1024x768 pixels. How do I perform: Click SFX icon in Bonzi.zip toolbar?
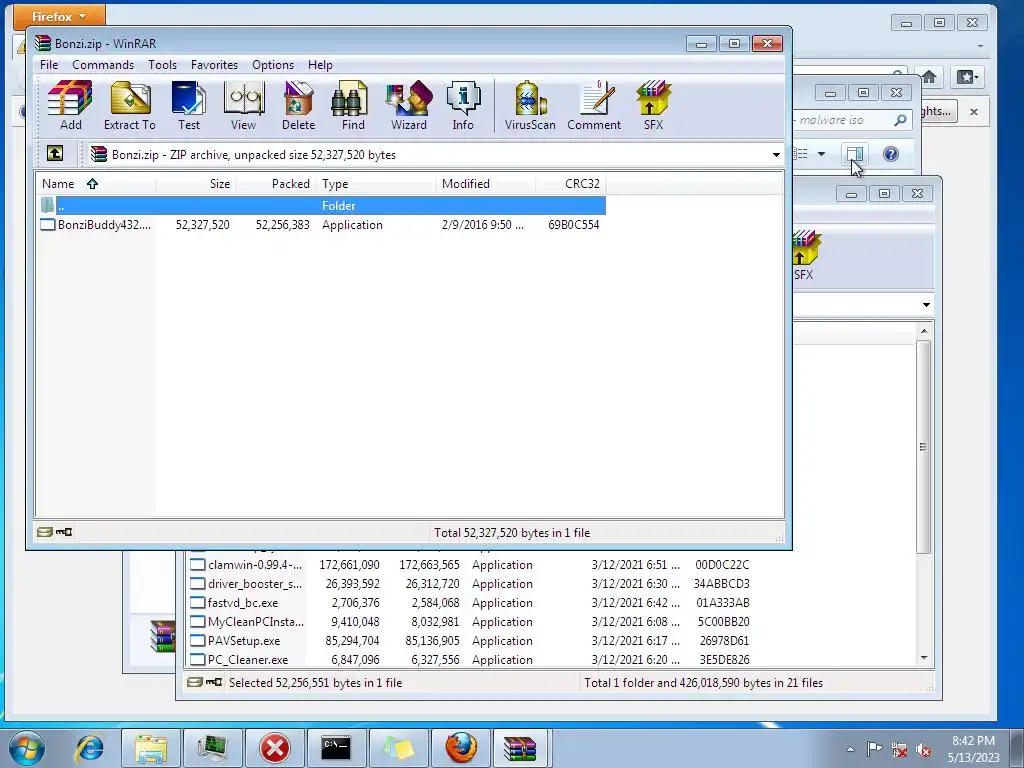653,106
